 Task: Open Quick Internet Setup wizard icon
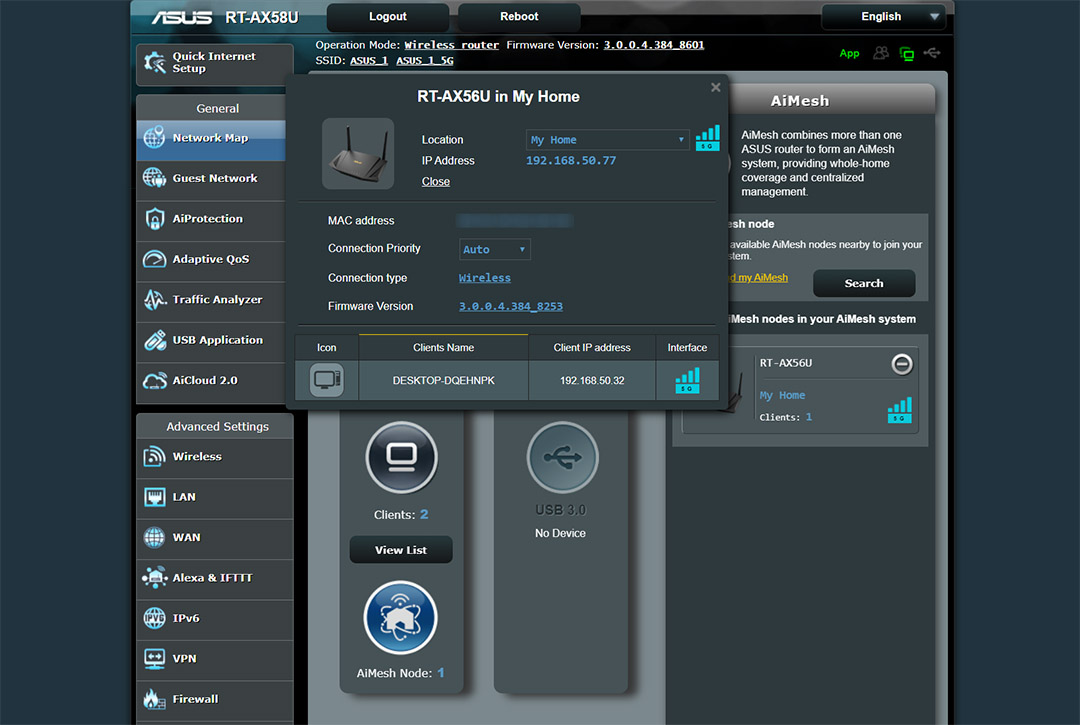tap(154, 63)
